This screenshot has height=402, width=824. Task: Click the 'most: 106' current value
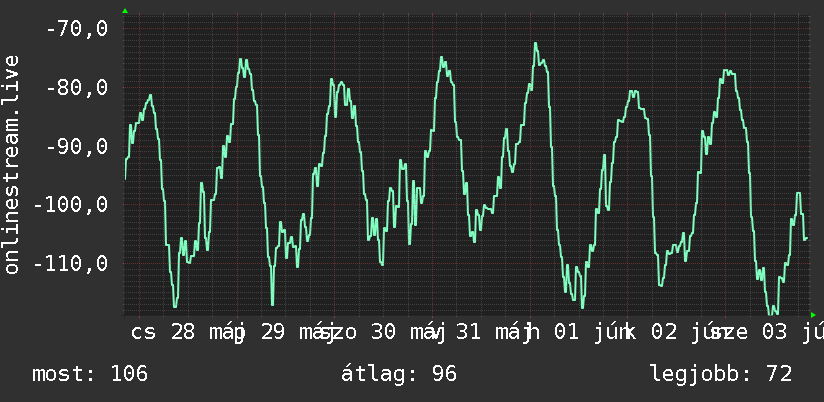click(x=90, y=374)
